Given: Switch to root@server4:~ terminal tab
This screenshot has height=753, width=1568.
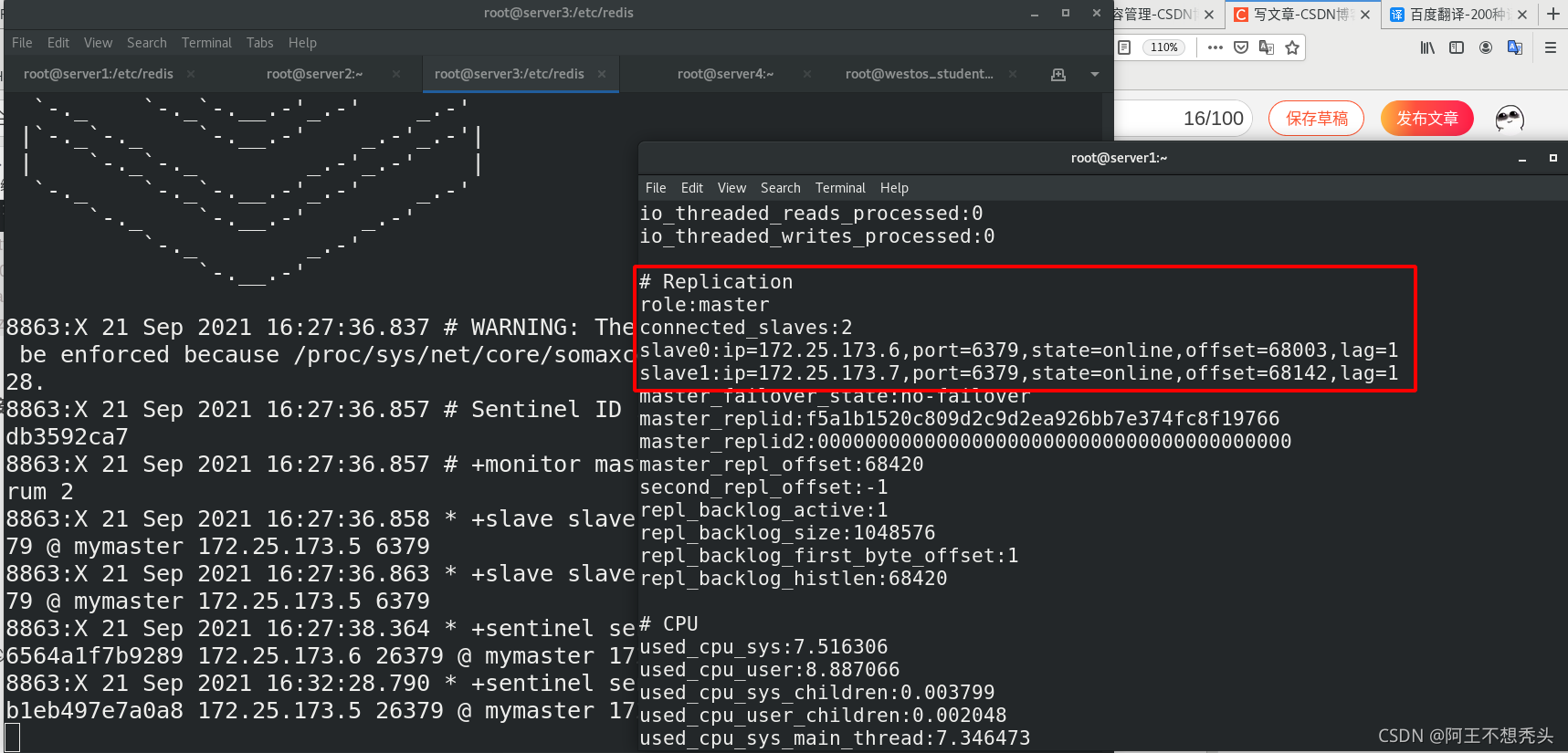Looking at the screenshot, I should [725, 74].
